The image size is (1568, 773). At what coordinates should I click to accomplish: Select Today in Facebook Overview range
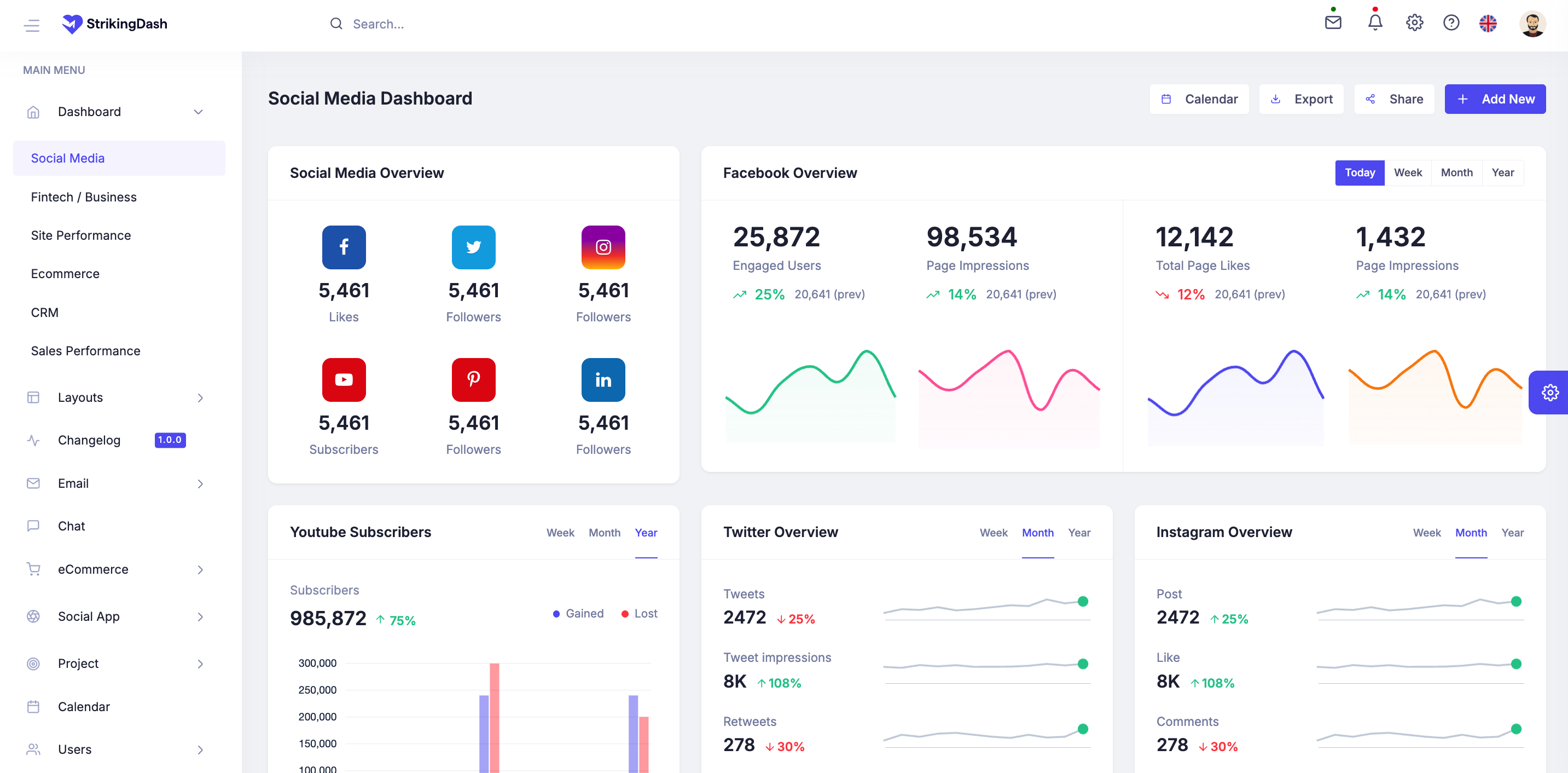1358,173
